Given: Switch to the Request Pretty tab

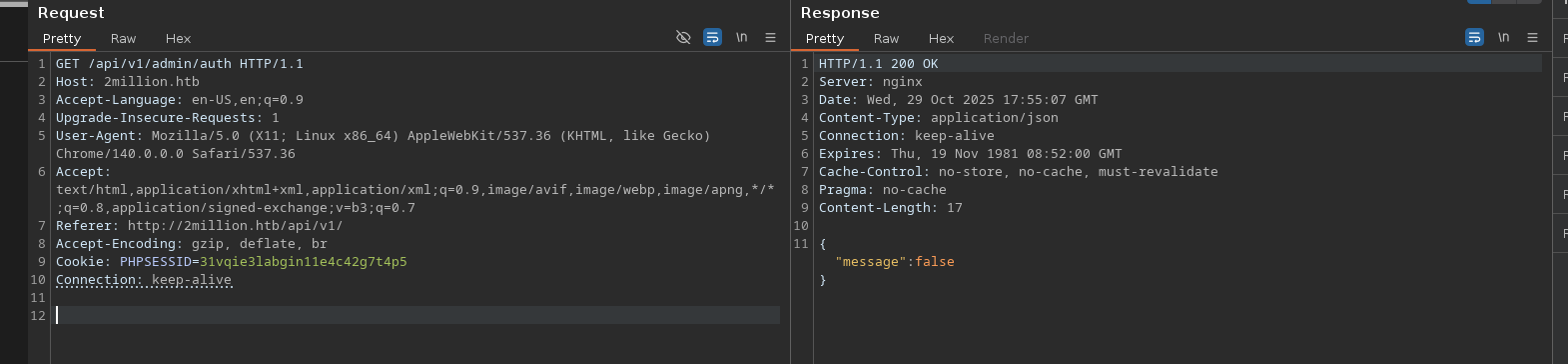Looking at the screenshot, I should [62, 38].
